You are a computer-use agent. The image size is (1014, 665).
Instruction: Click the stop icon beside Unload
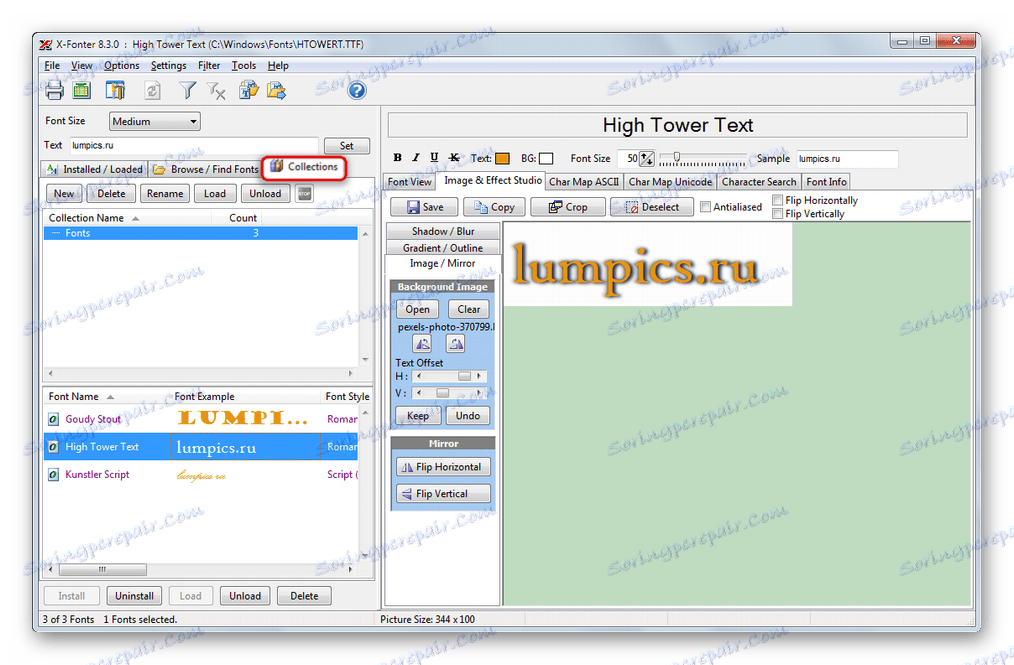pyautogui.click(x=305, y=193)
